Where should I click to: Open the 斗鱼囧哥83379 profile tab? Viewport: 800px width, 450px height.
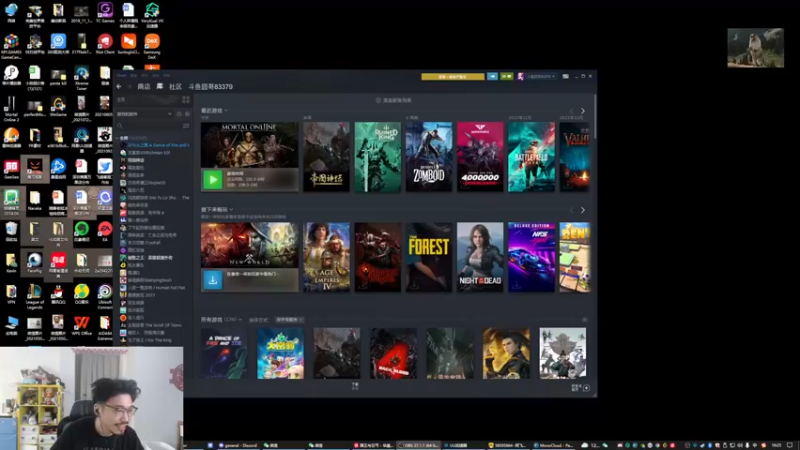point(211,87)
